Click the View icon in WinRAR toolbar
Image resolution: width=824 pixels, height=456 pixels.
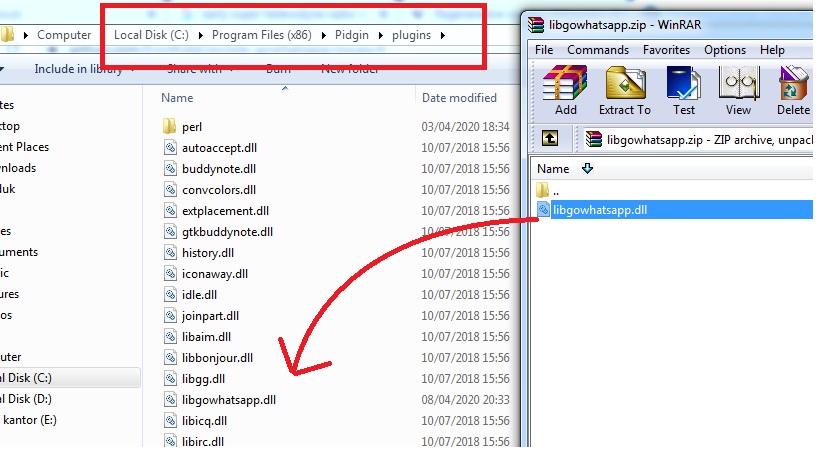738,89
